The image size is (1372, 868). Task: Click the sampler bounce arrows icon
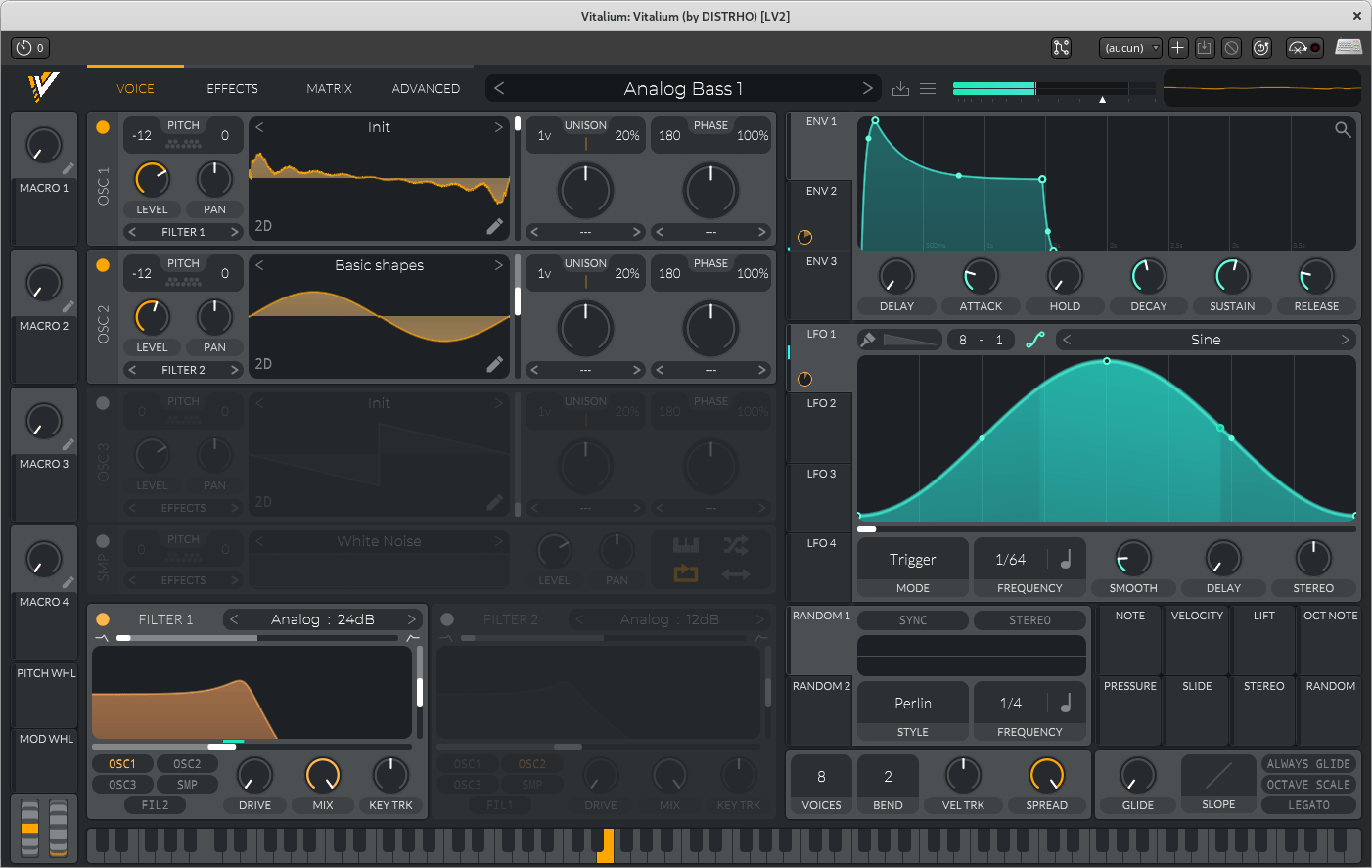pyautogui.click(x=735, y=574)
